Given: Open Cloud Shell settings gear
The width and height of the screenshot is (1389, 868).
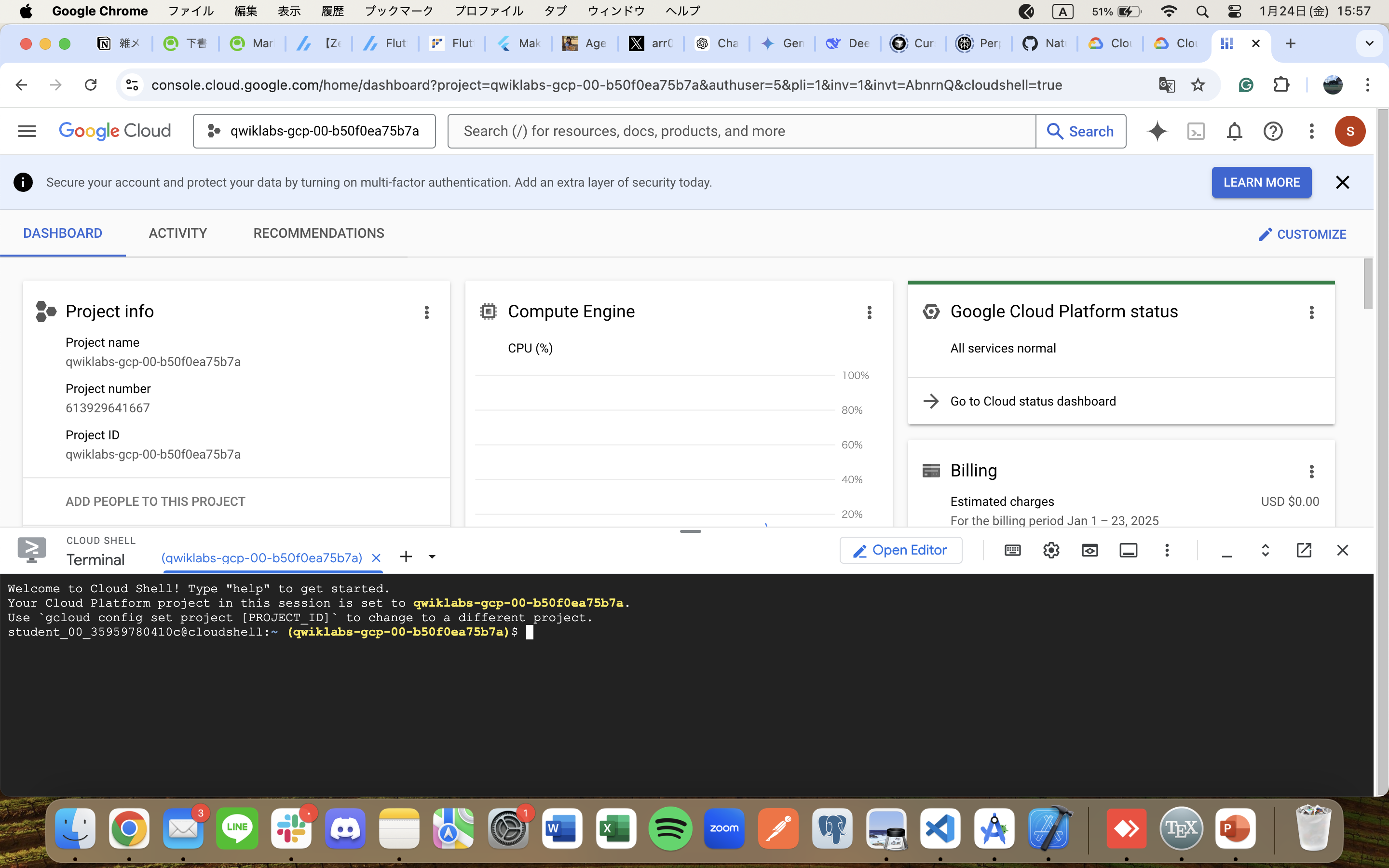Looking at the screenshot, I should (x=1051, y=550).
